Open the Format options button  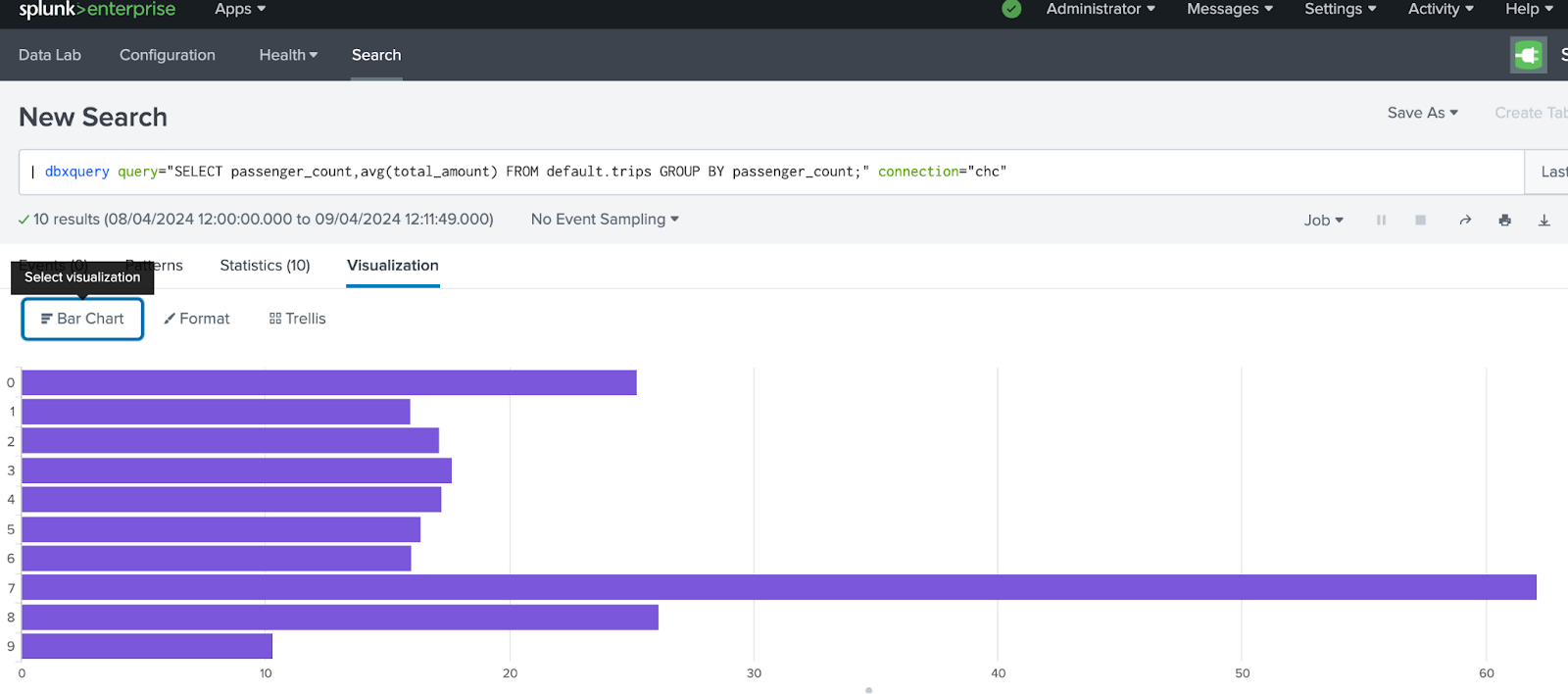point(197,319)
